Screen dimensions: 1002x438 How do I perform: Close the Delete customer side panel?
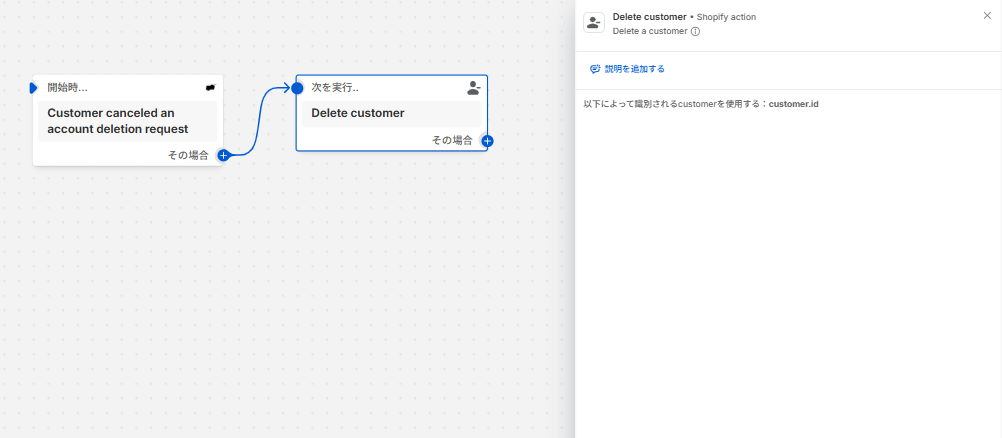pos(987,16)
